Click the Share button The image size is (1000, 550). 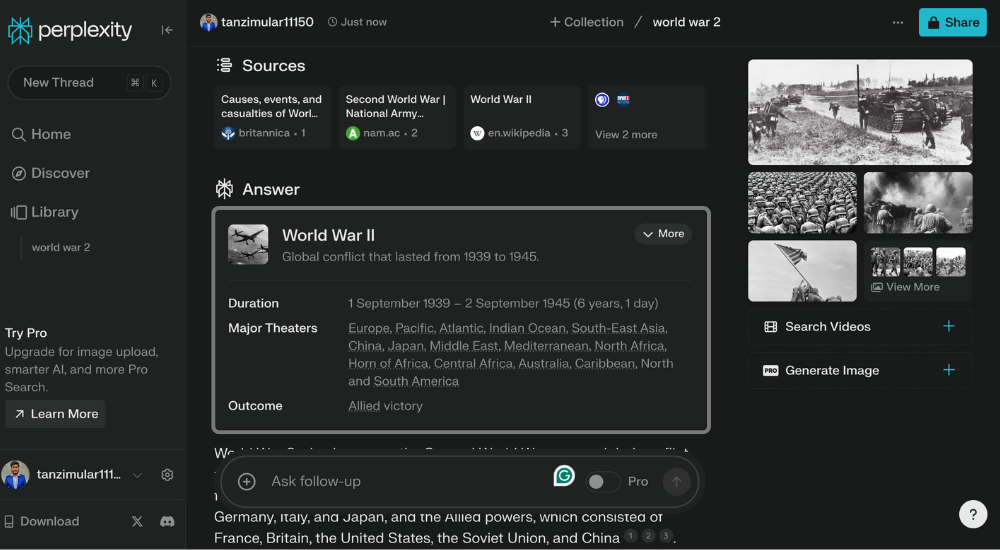point(952,22)
